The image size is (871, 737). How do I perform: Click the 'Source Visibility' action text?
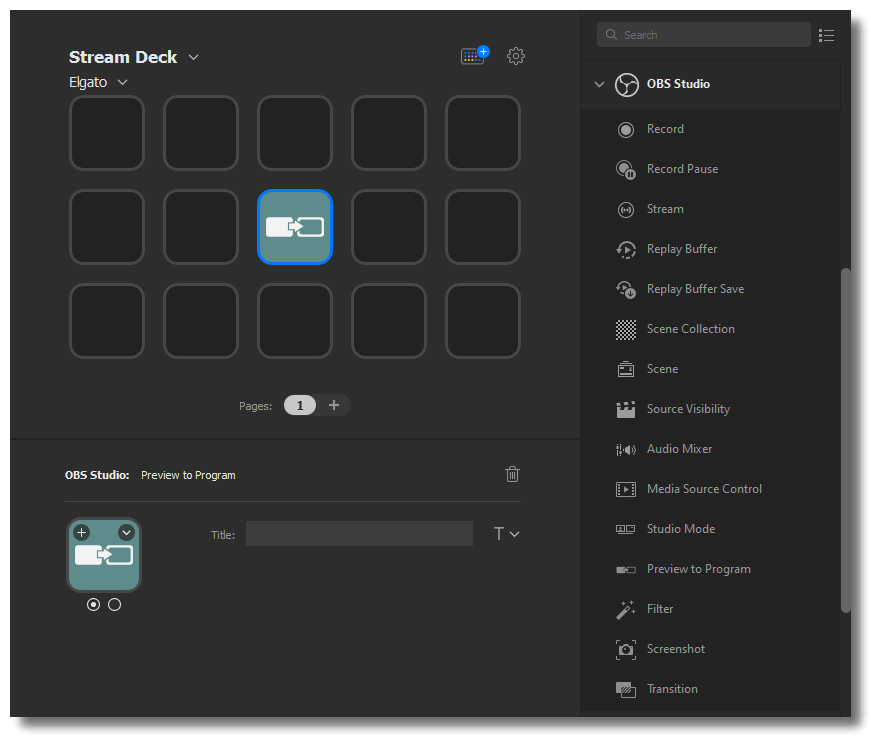point(688,409)
